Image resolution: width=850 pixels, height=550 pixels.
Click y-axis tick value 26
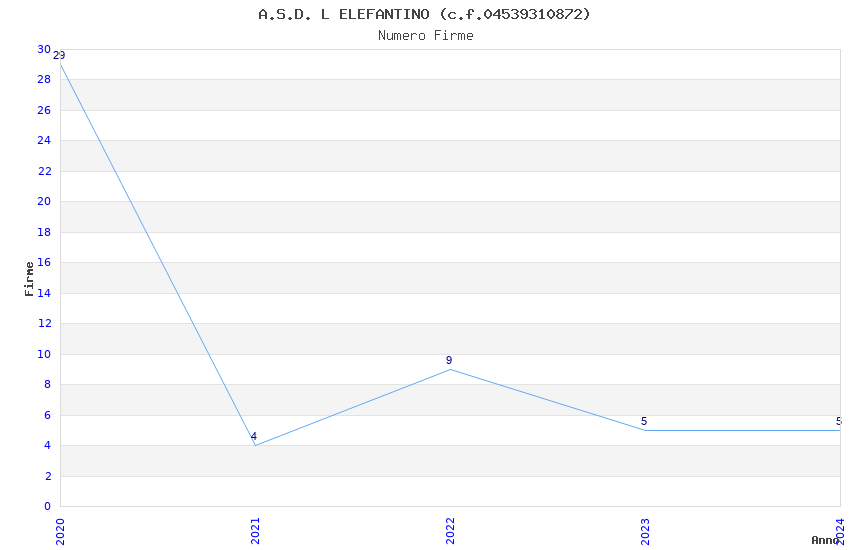tap(44, 111)
